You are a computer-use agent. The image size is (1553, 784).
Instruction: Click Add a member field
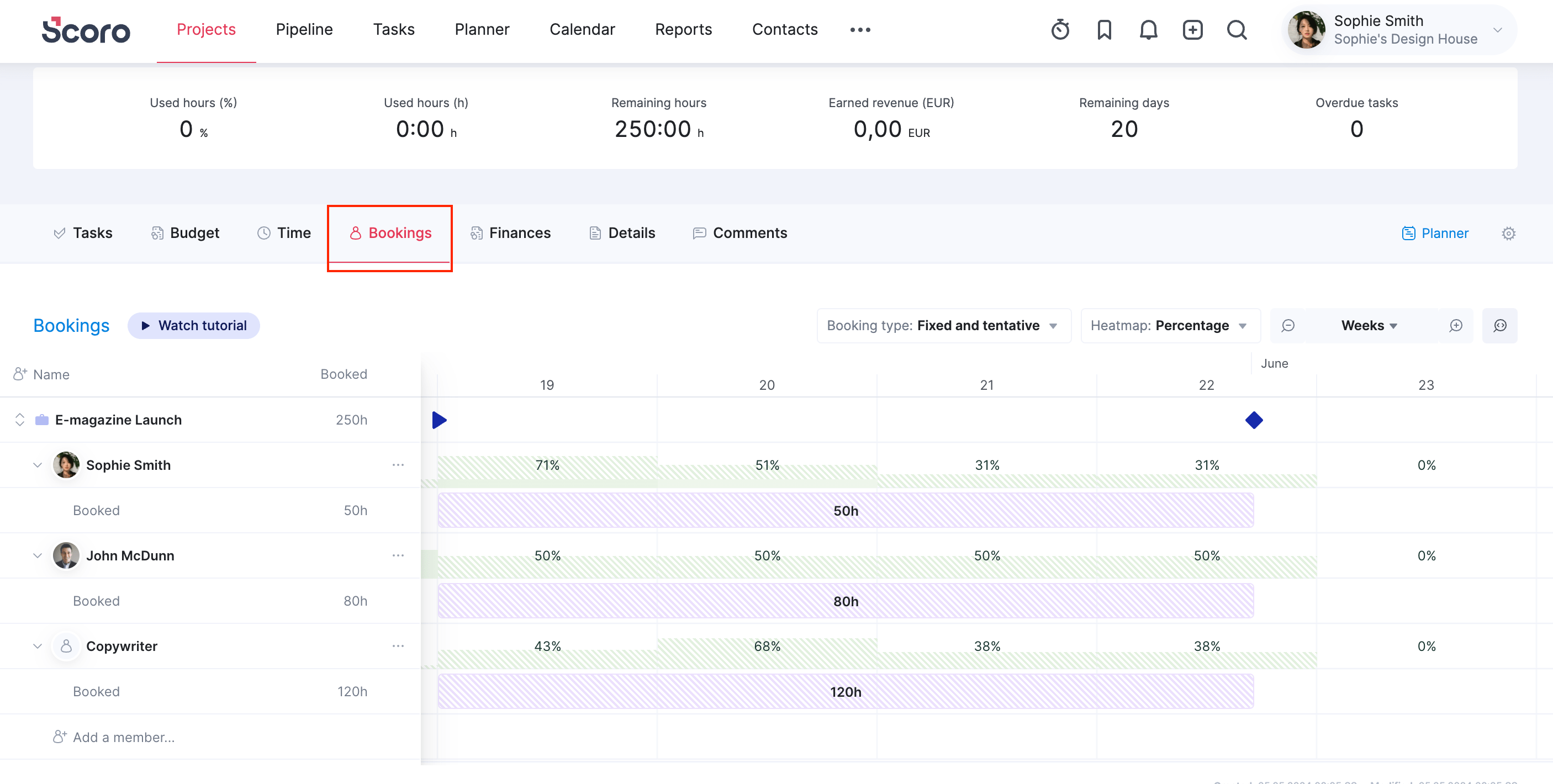click(x=124, y=737)
